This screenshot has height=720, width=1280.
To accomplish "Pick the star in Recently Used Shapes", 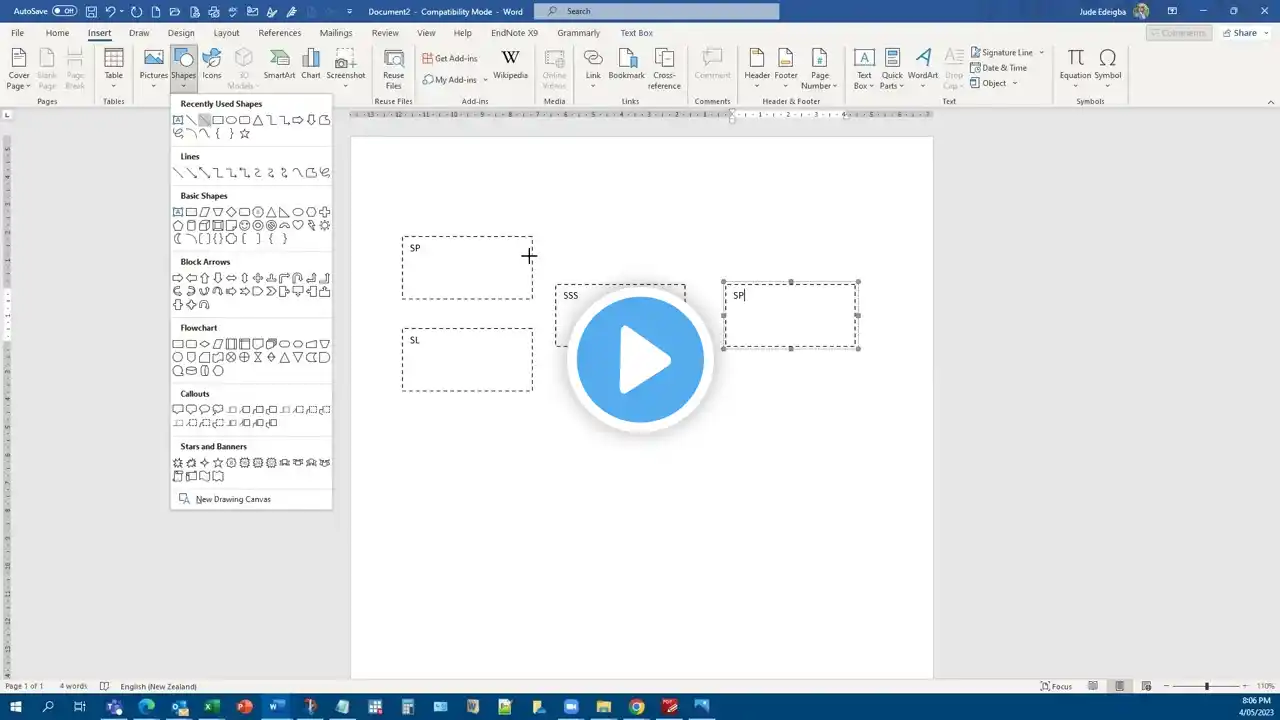I will pos(245,133).
